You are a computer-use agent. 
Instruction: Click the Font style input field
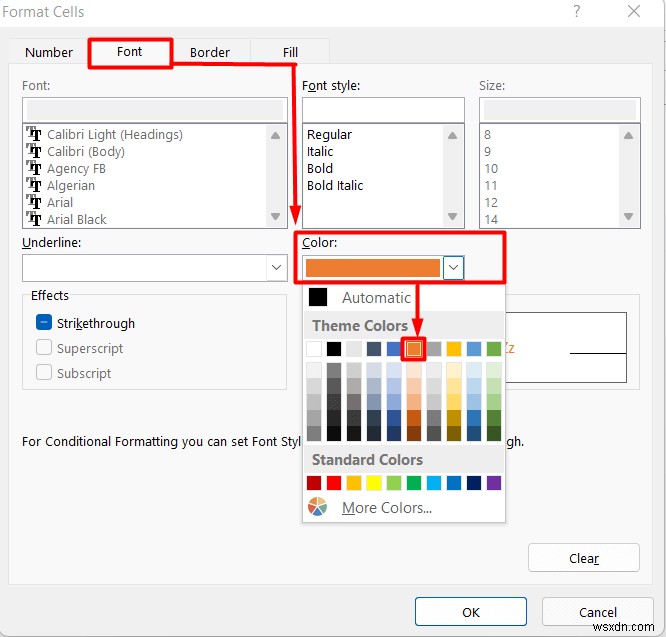click(x=383, y=110)
